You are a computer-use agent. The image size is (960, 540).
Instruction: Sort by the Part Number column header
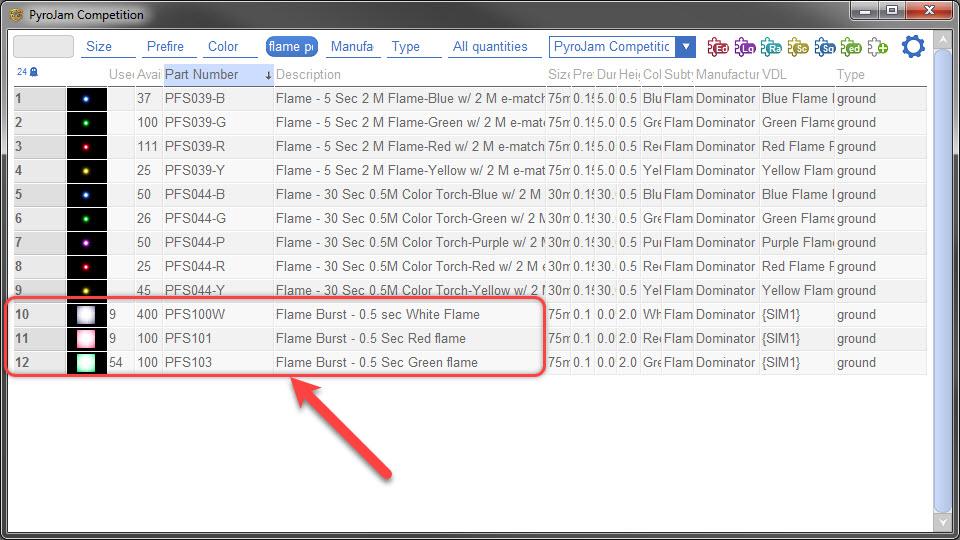(x=202, y=74)
